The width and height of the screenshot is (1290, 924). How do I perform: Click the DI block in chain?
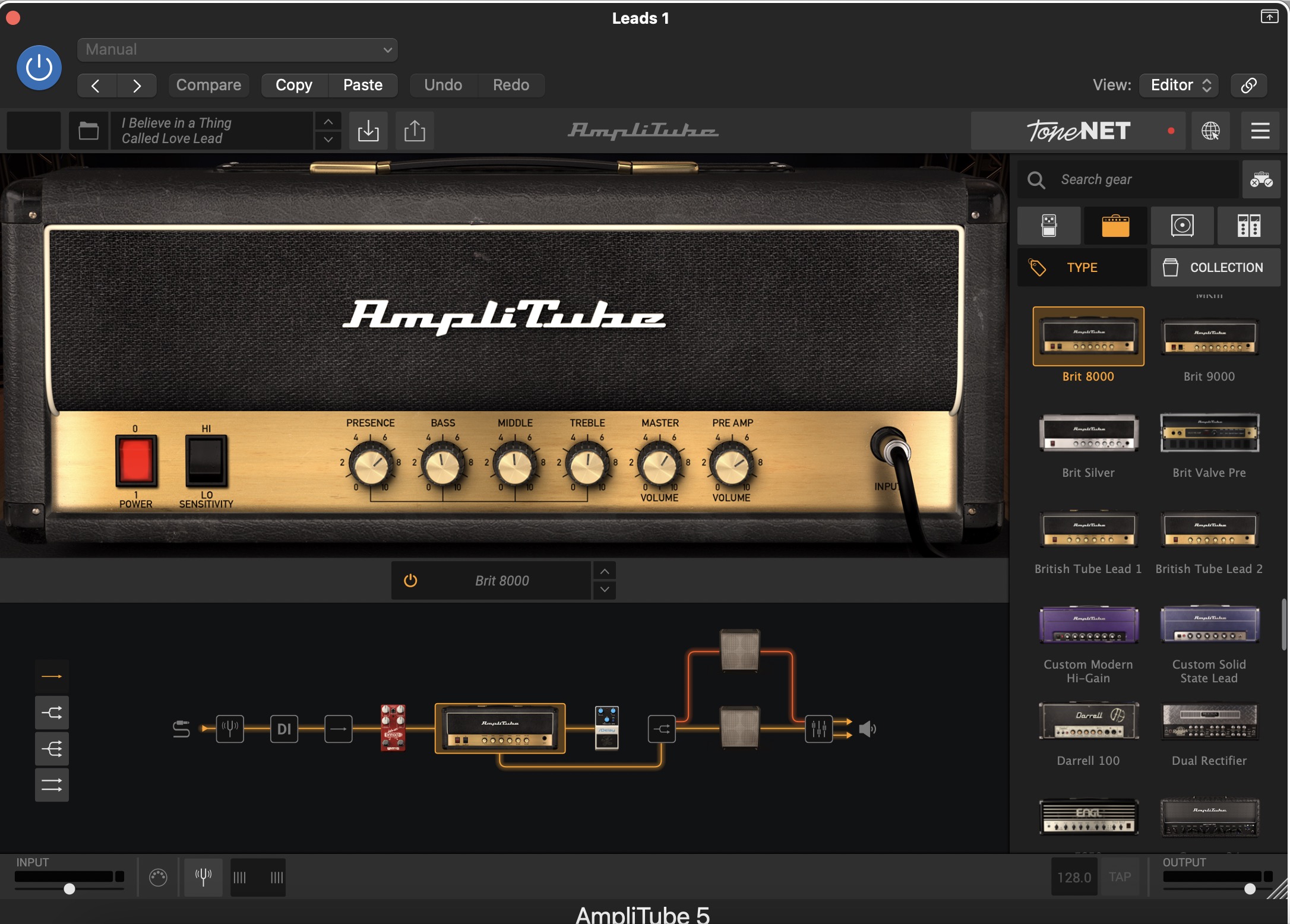coord(284,729)
